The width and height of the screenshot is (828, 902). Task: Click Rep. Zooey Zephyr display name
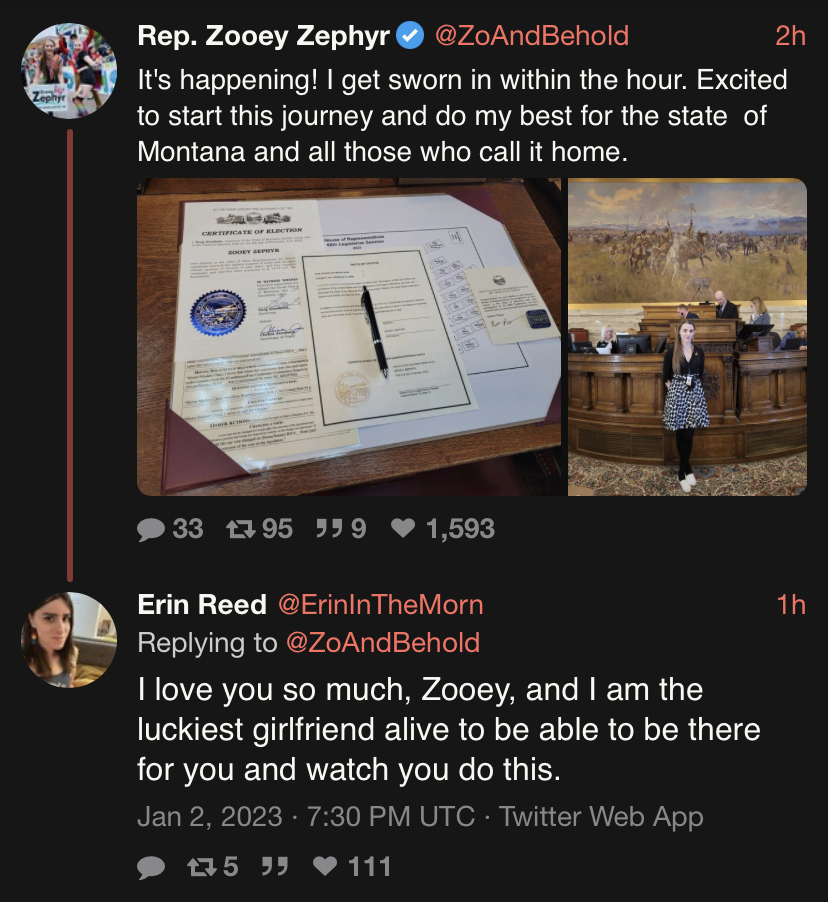click(263, 36)
